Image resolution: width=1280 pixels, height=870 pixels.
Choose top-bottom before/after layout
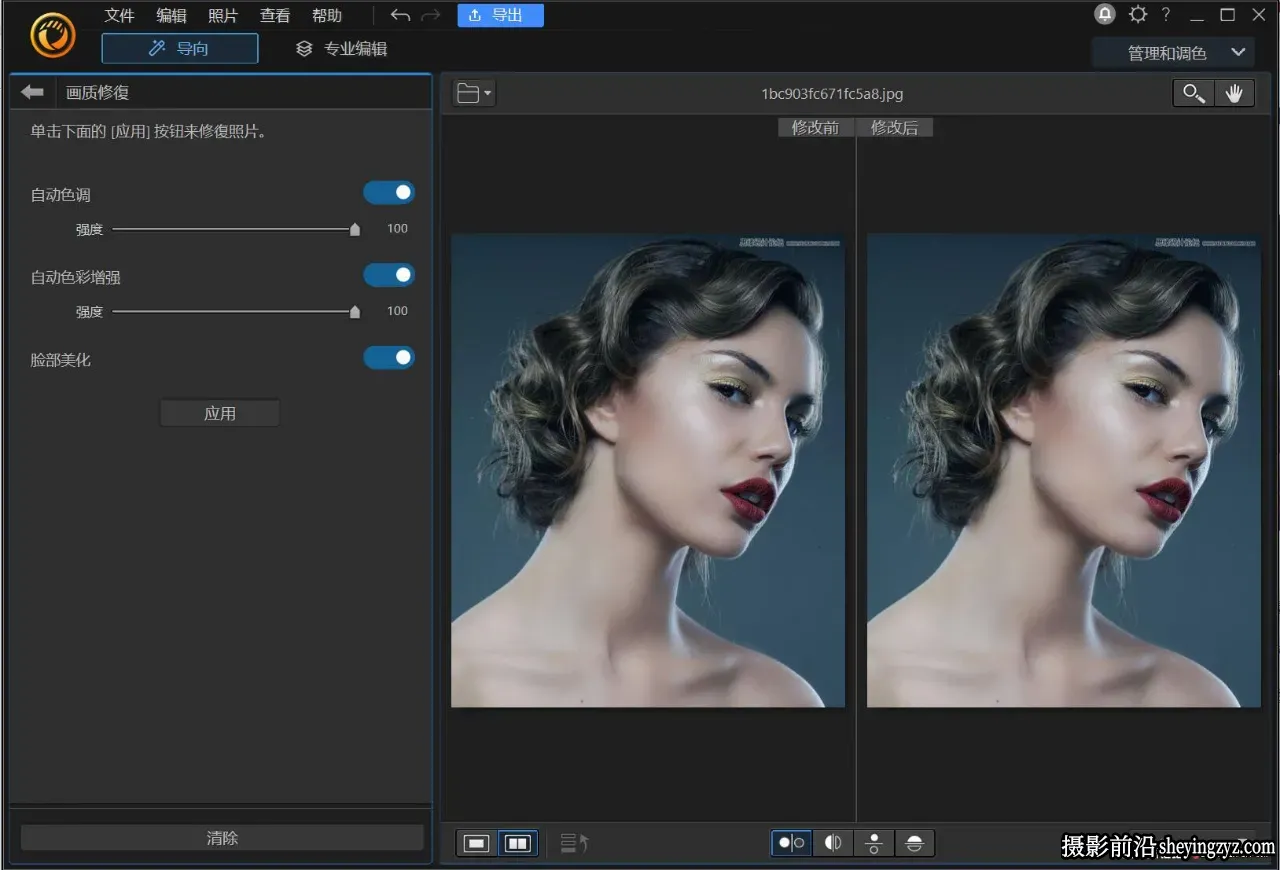[x=874, y=843]
